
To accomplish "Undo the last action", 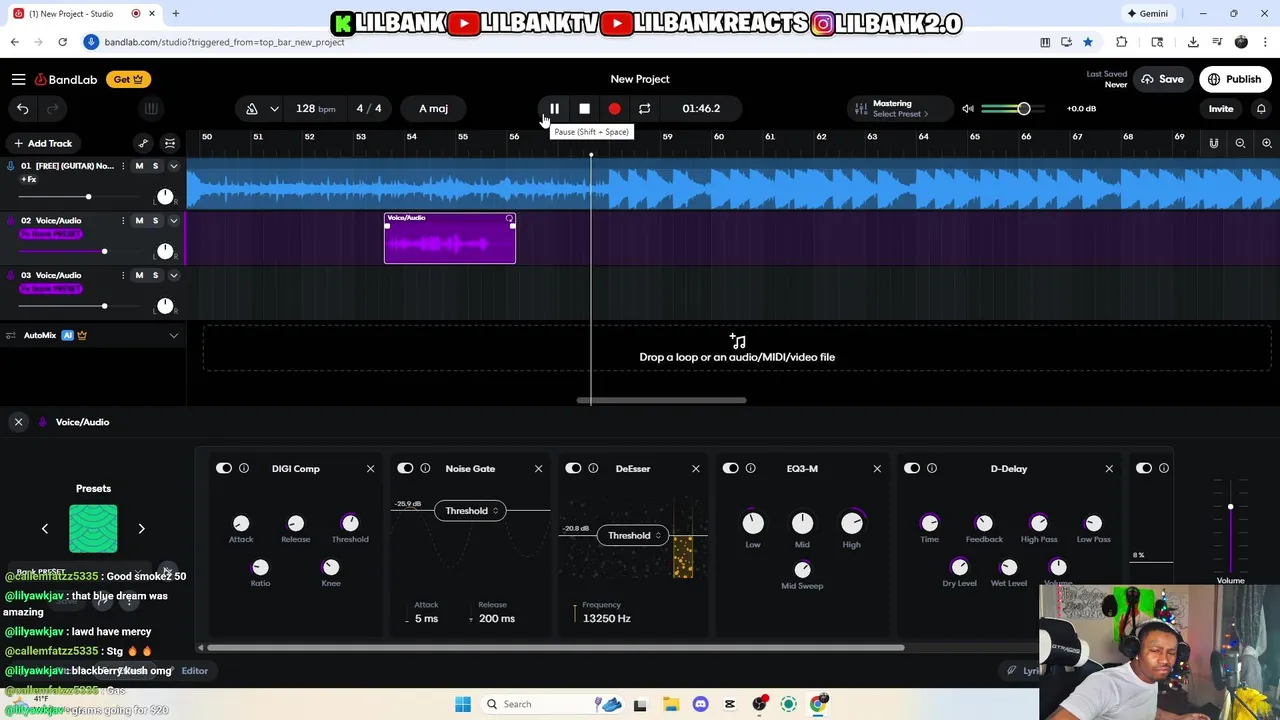I will 23,108.
